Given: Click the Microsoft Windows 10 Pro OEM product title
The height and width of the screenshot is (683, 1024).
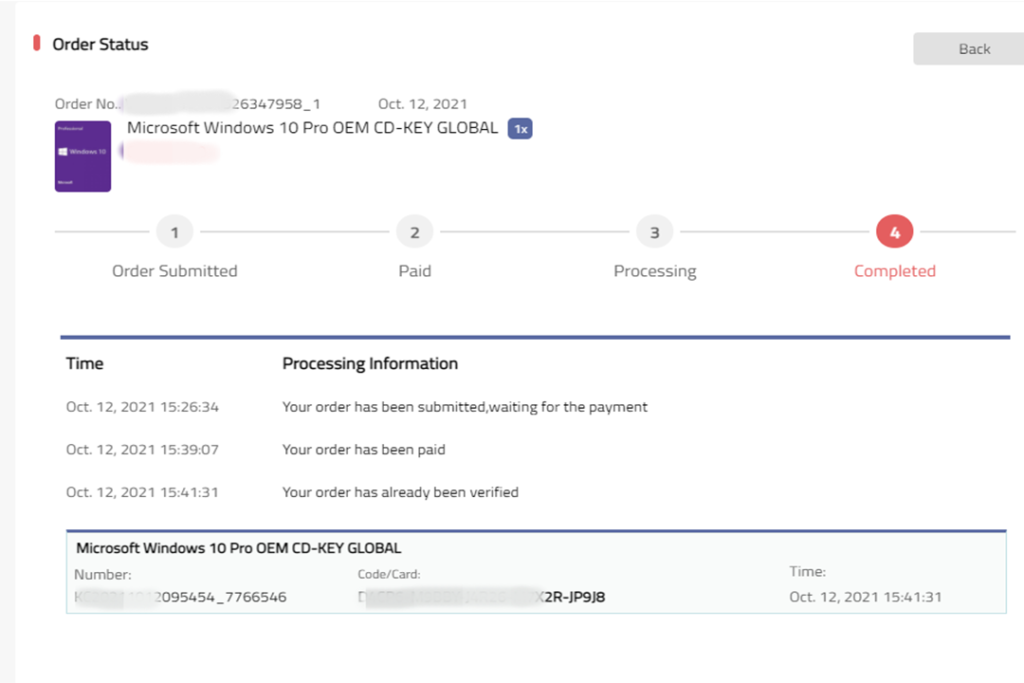Looking at the screenshot, I should pos(312,128).
